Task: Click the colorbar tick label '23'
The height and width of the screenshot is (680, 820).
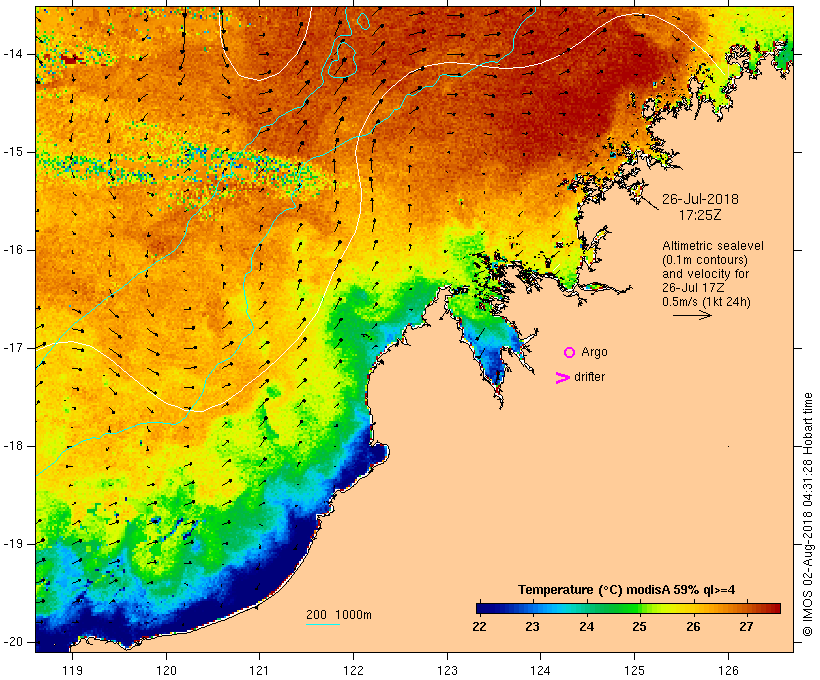Action: [x=532, y=627]
